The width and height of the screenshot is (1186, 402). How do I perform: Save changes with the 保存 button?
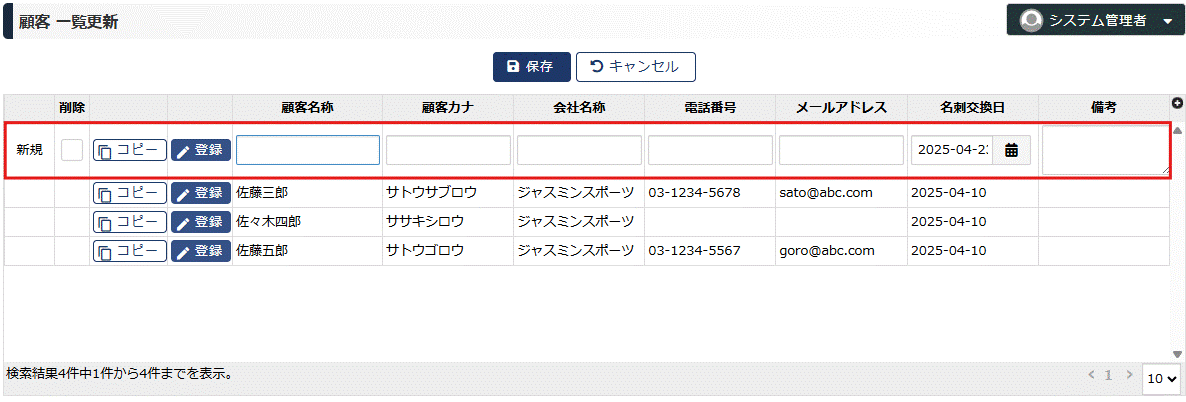click(x=531, y=67)
